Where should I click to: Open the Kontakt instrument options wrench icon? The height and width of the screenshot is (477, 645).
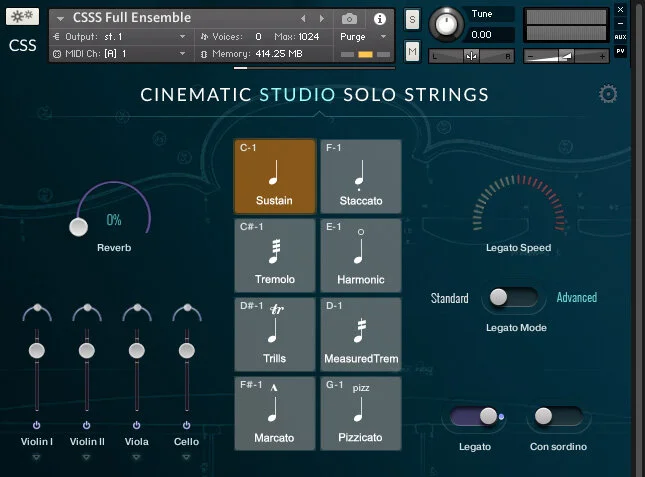22,16
